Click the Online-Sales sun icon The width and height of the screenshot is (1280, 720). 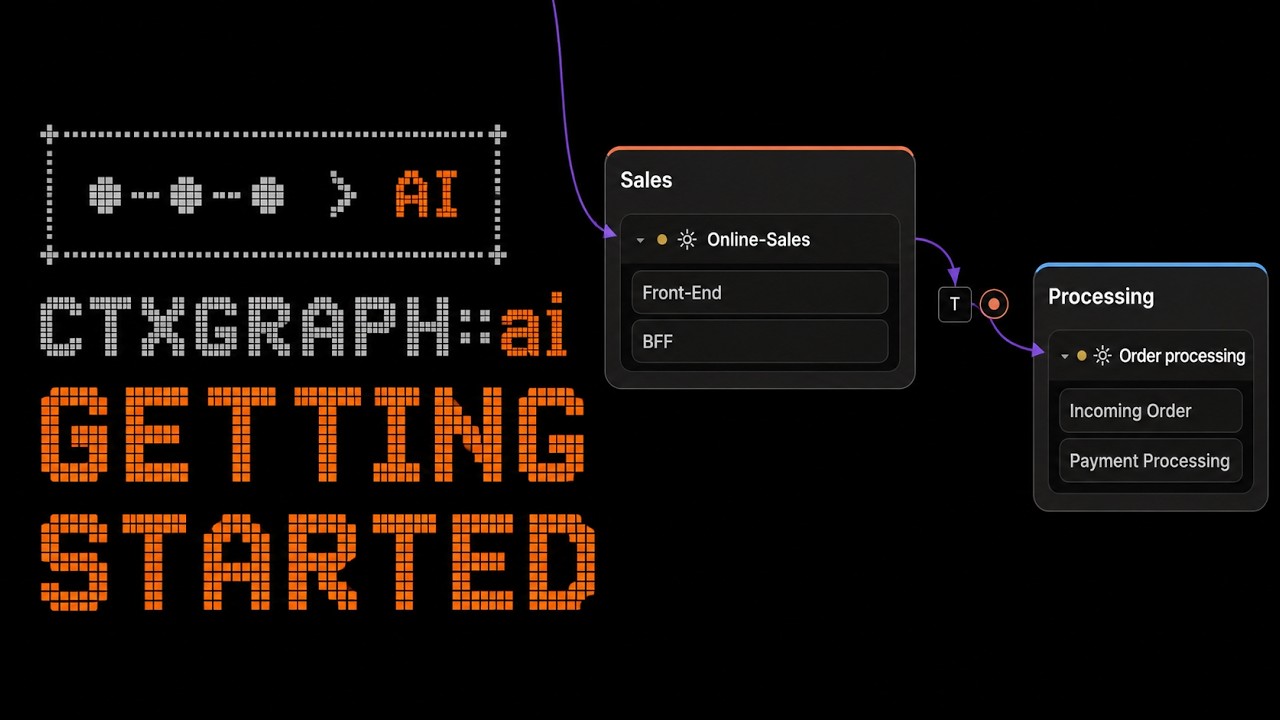[687, 240]
